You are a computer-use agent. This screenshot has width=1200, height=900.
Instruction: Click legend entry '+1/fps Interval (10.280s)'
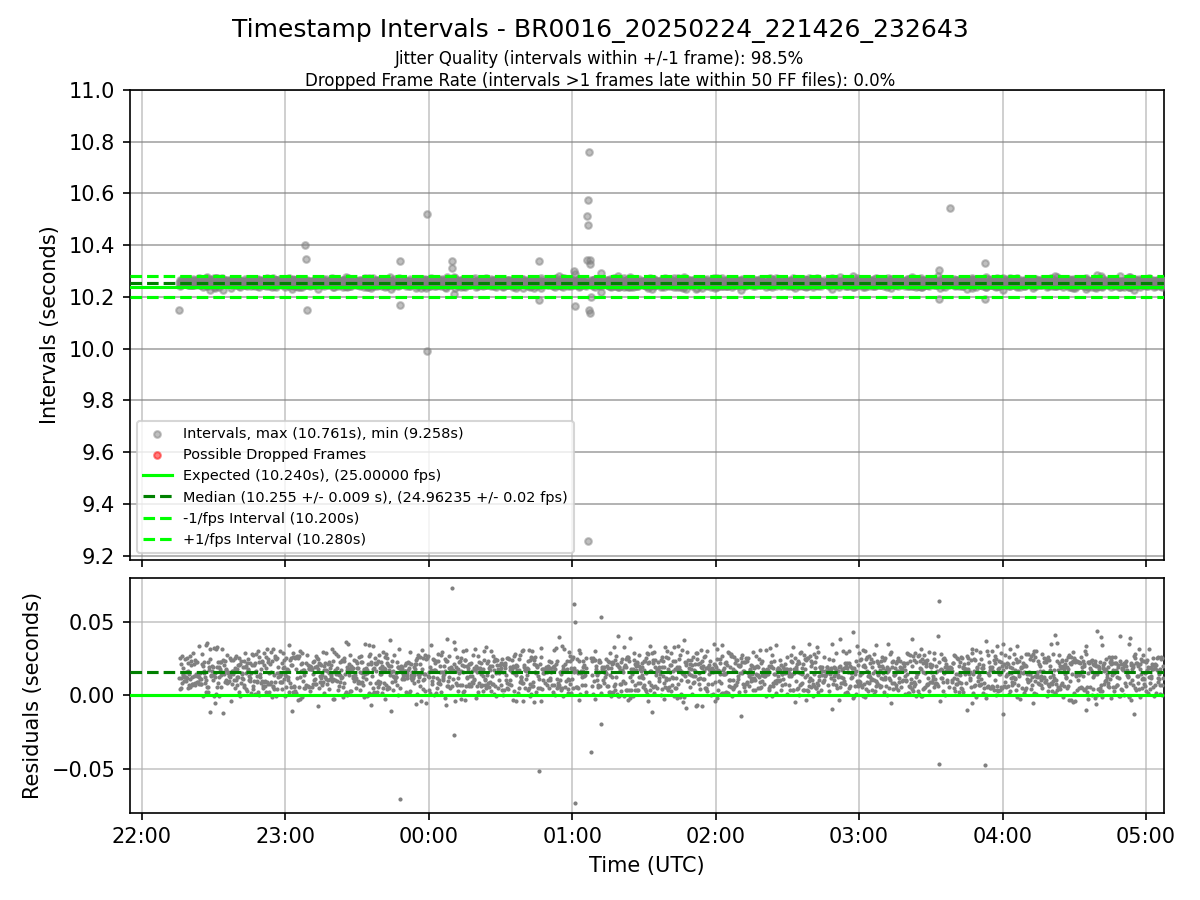pyautogui.click(x=274, y=539)
